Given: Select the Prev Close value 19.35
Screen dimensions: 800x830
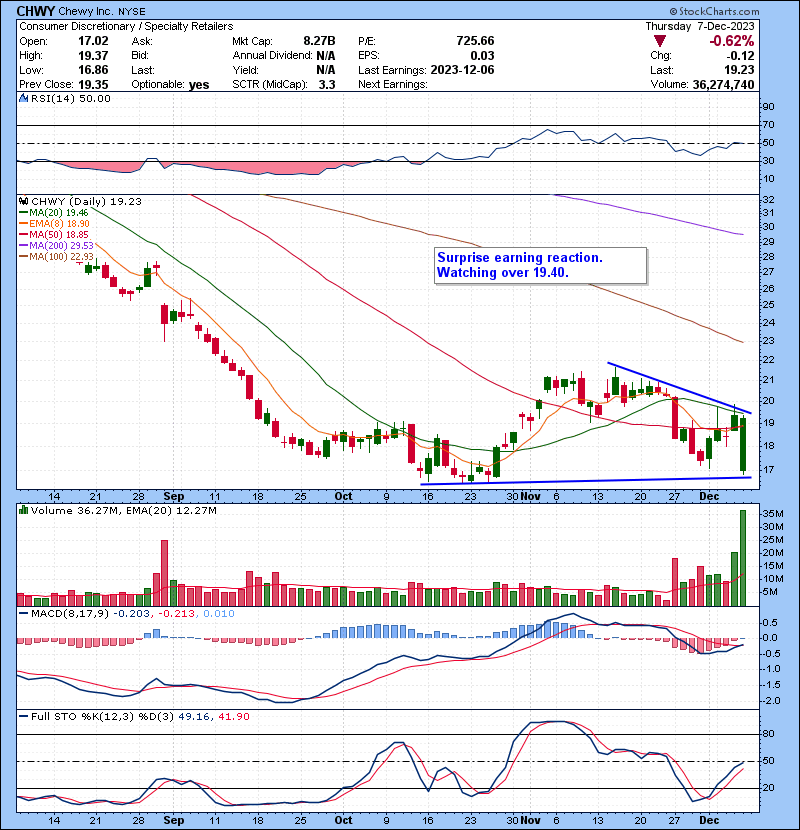Looking at the screenshot, I should 93,85.
